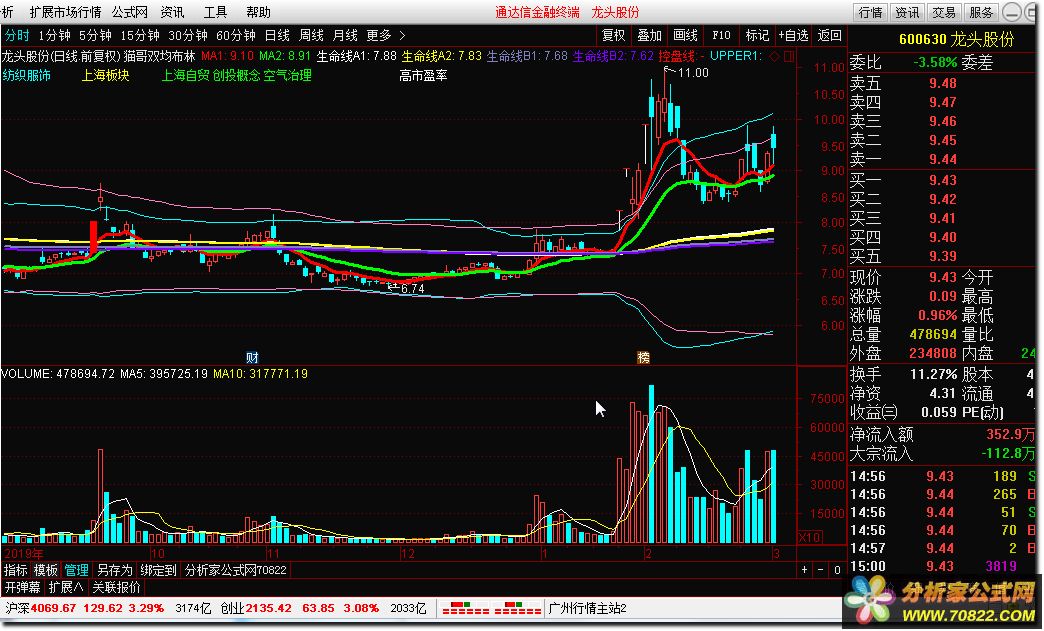This screenshot has height=631, width=1044.
Task: Click the X10 scale label on volume axis
Action: pyautogui.click(x=809, y=536)
